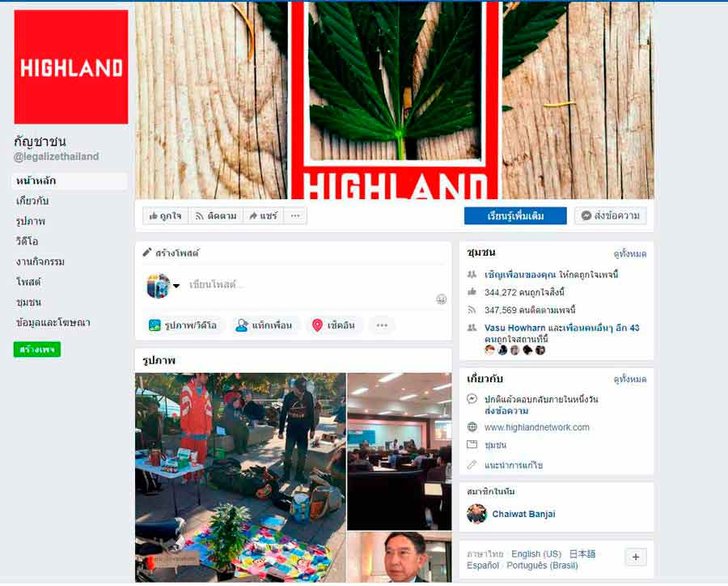Open the three-dots page options menu
Screen dimensions: 728x586
click(295, 216)
